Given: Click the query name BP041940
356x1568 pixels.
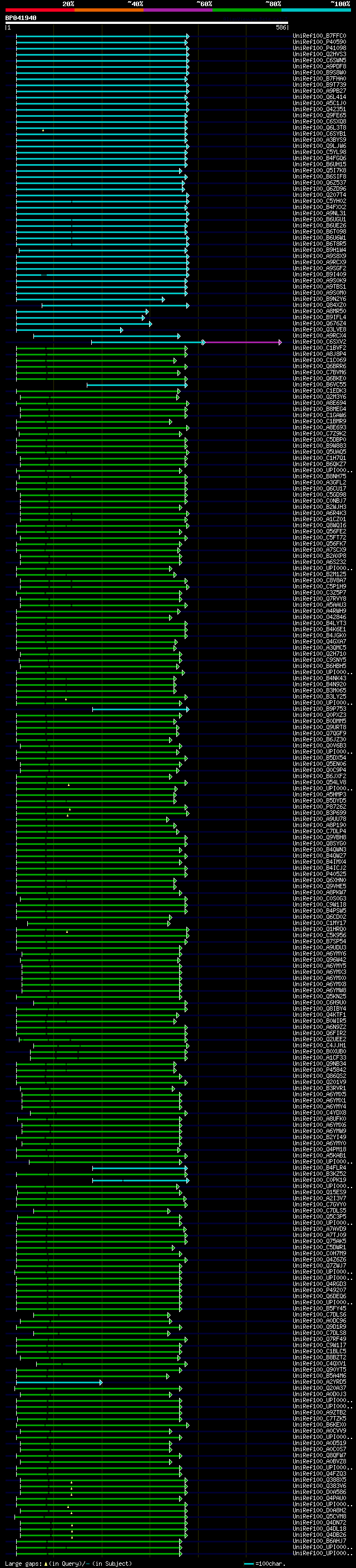Looking at the screenshot, I should point(21,18).
